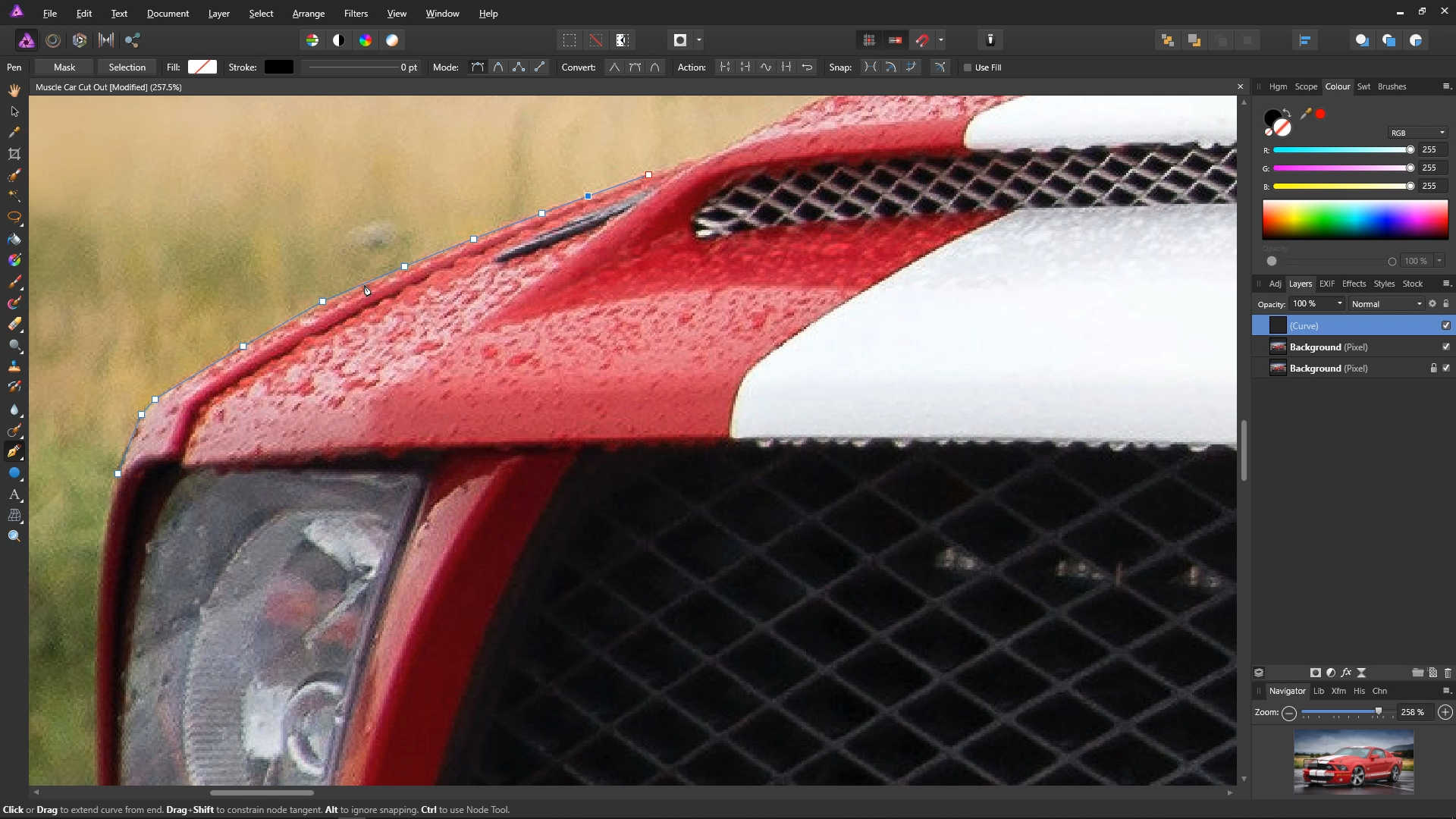Click the Selection button

(127, 67)
